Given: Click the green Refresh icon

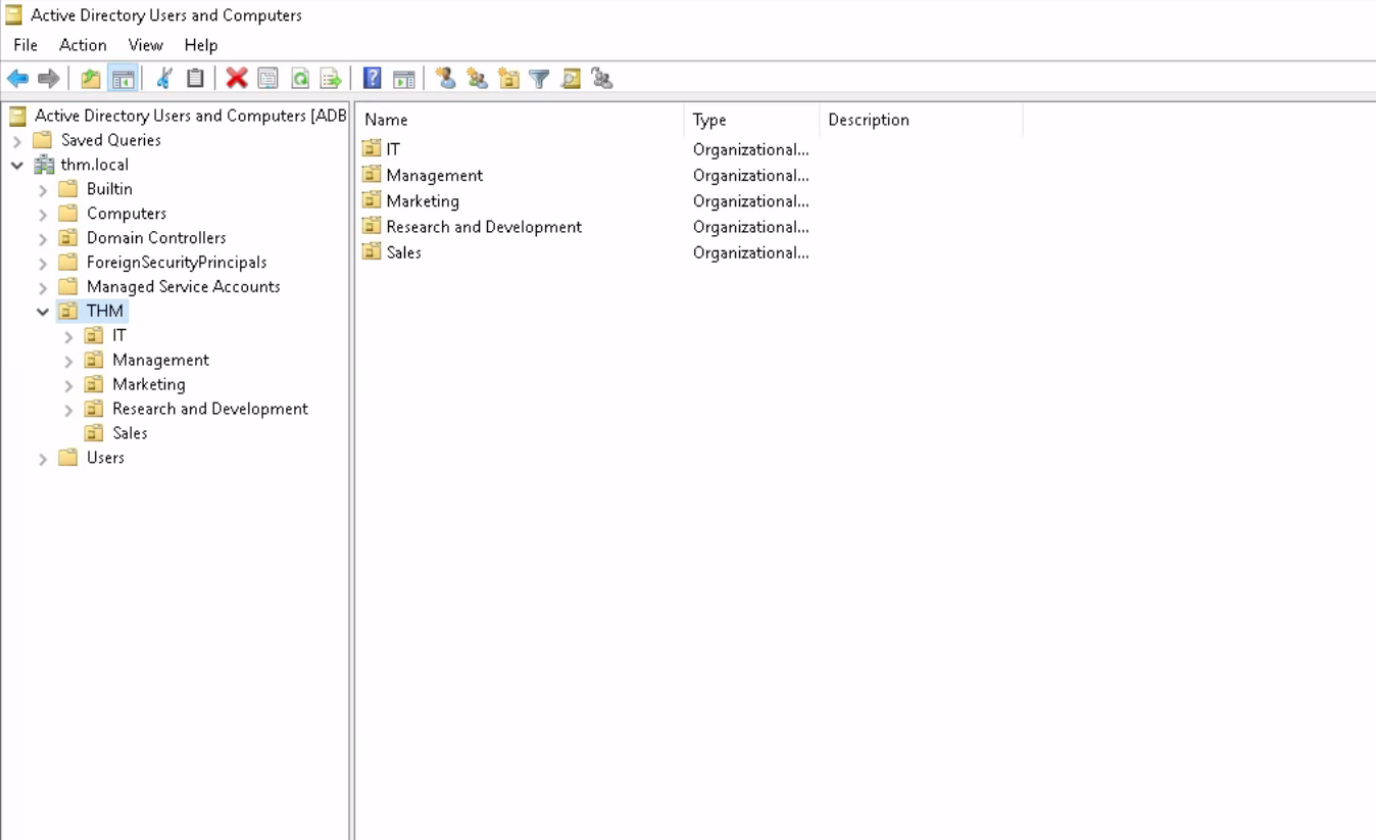Looking at the screenshot, I should pos(299,78).
